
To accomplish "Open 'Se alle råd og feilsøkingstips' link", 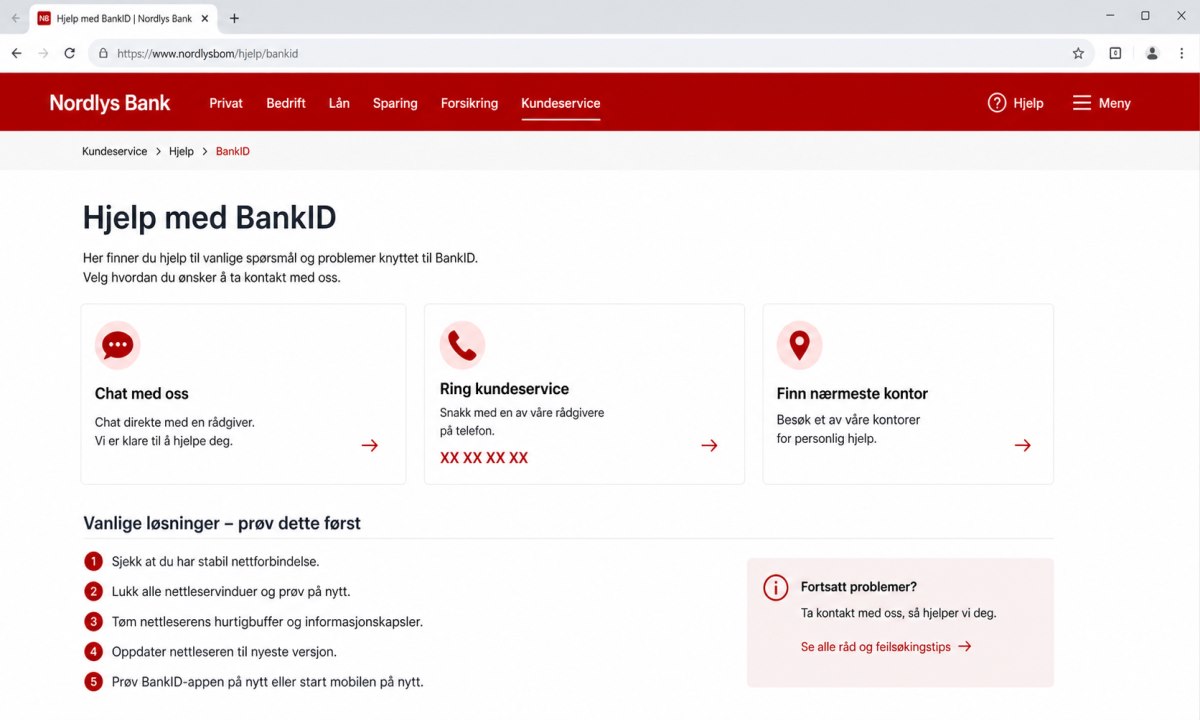I will point(886,647).
